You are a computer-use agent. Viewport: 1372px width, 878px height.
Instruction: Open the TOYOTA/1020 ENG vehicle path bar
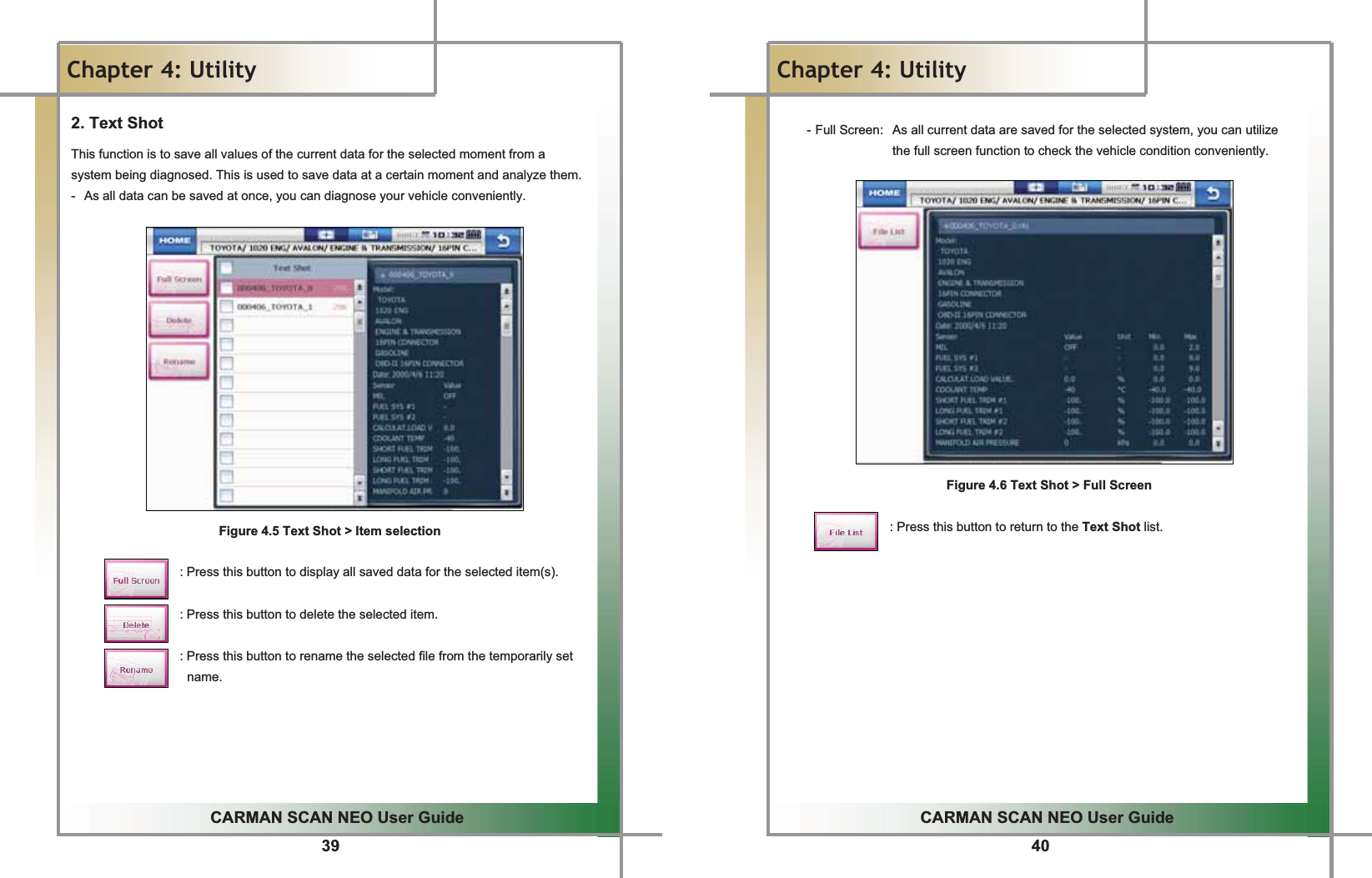click(x=343, y=247)
